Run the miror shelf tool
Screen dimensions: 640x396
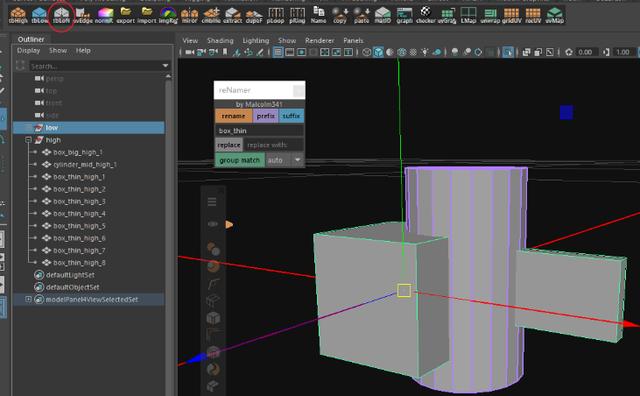point(189,15)
